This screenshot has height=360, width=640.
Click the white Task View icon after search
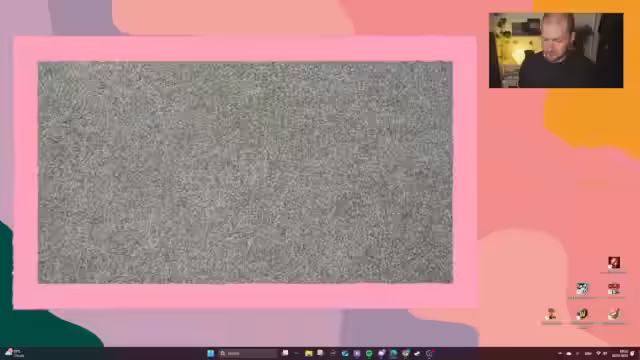285,353
